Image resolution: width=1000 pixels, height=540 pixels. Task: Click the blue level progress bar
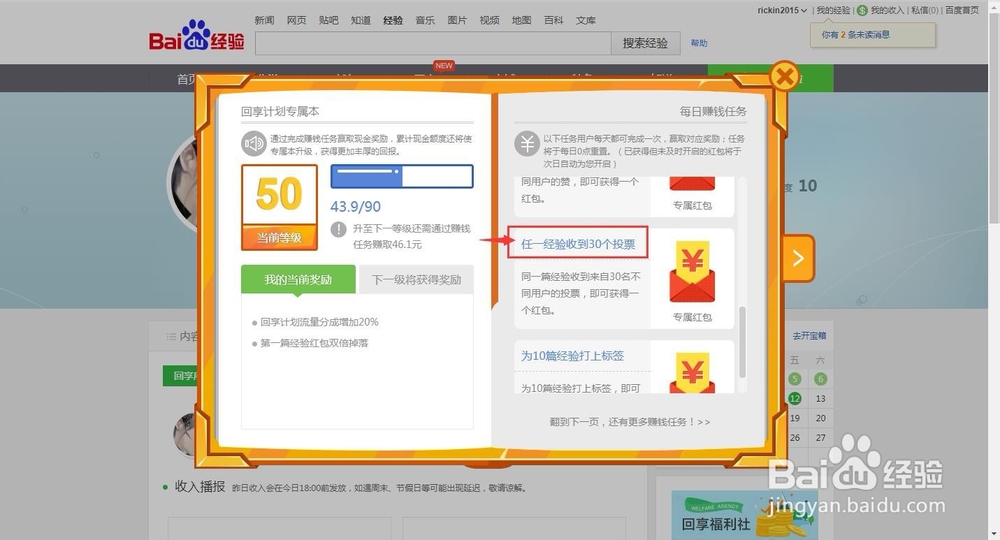pos(402,176)
